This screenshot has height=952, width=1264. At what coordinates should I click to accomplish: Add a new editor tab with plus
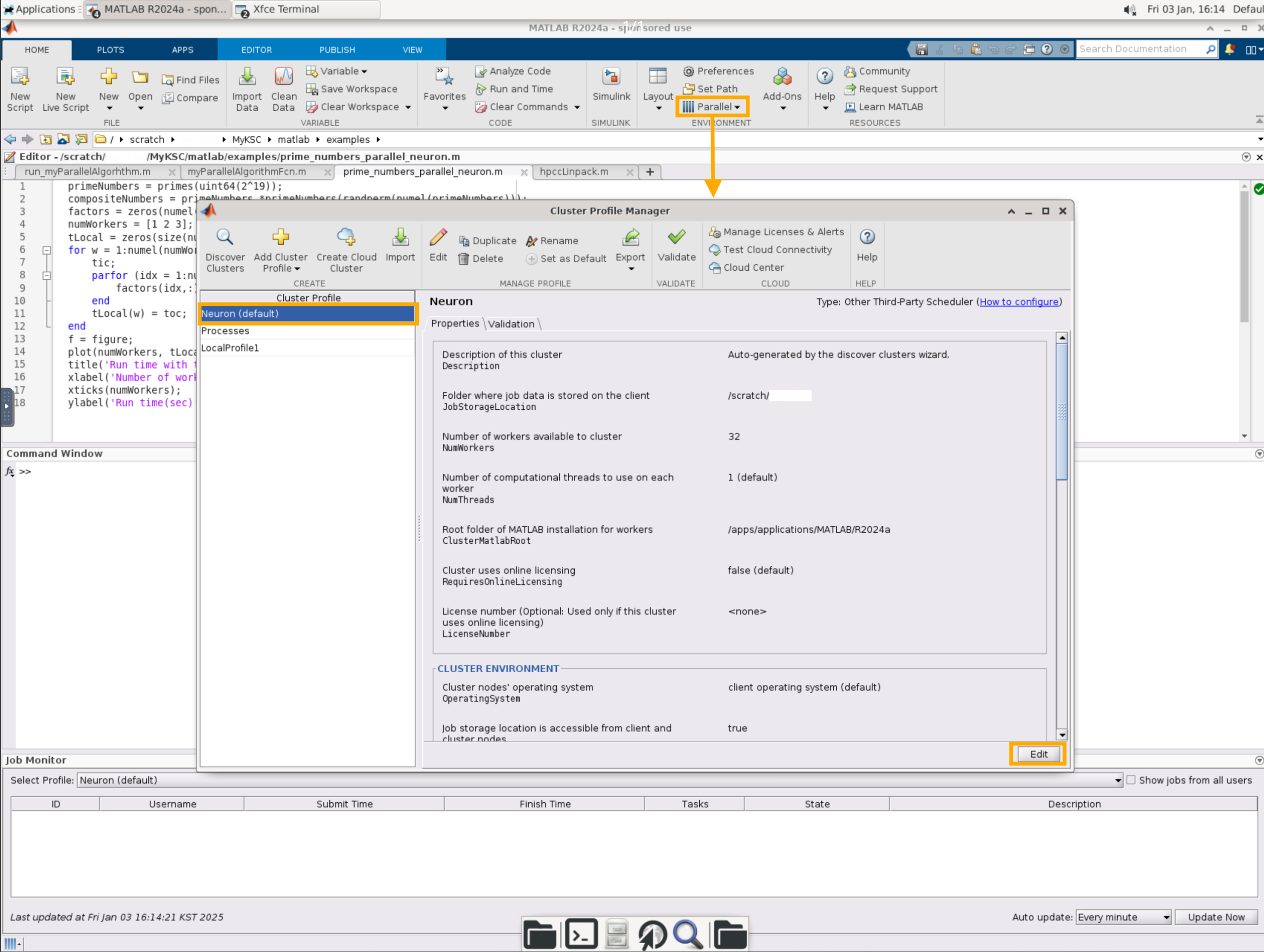tap(650, 172)
